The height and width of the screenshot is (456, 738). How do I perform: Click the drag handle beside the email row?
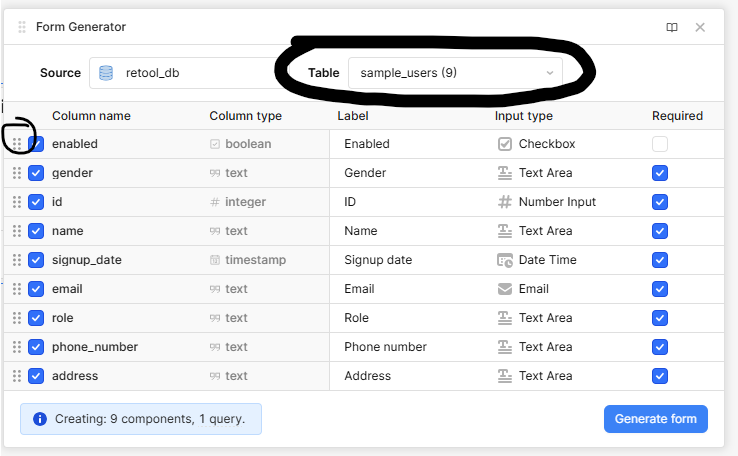(17, 289)
